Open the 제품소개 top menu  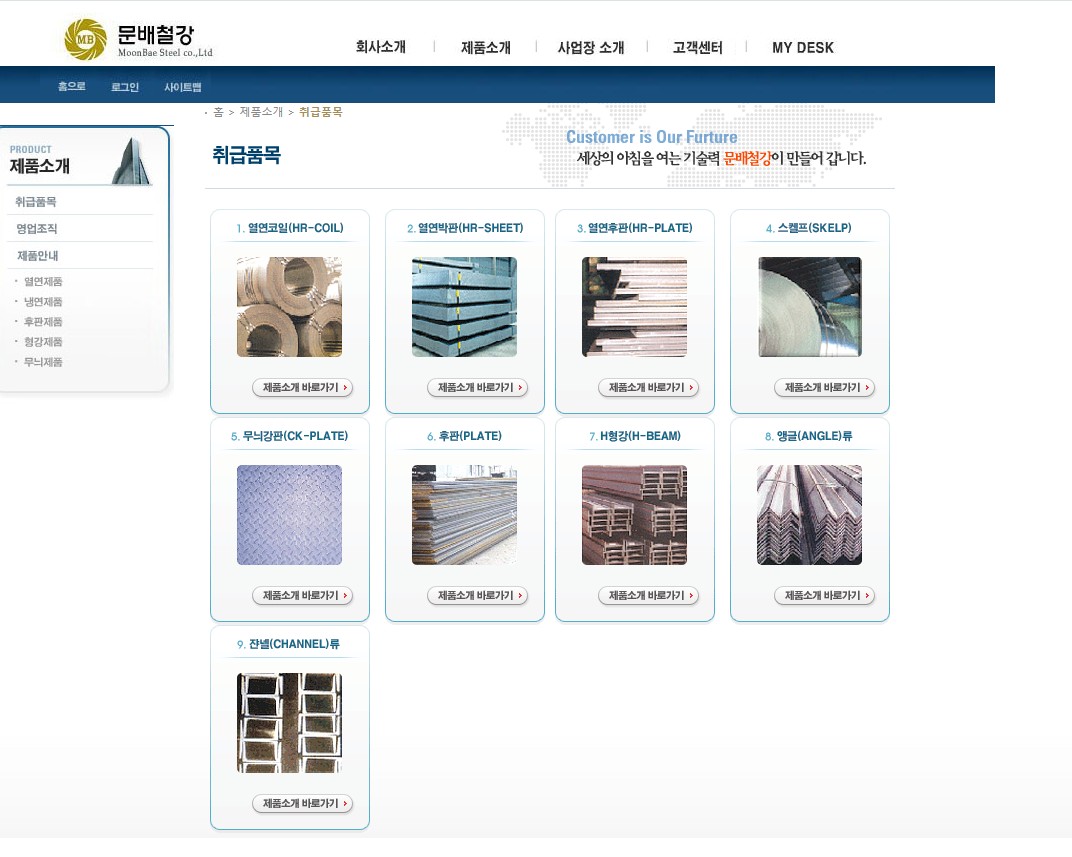[x=485, y=47]
